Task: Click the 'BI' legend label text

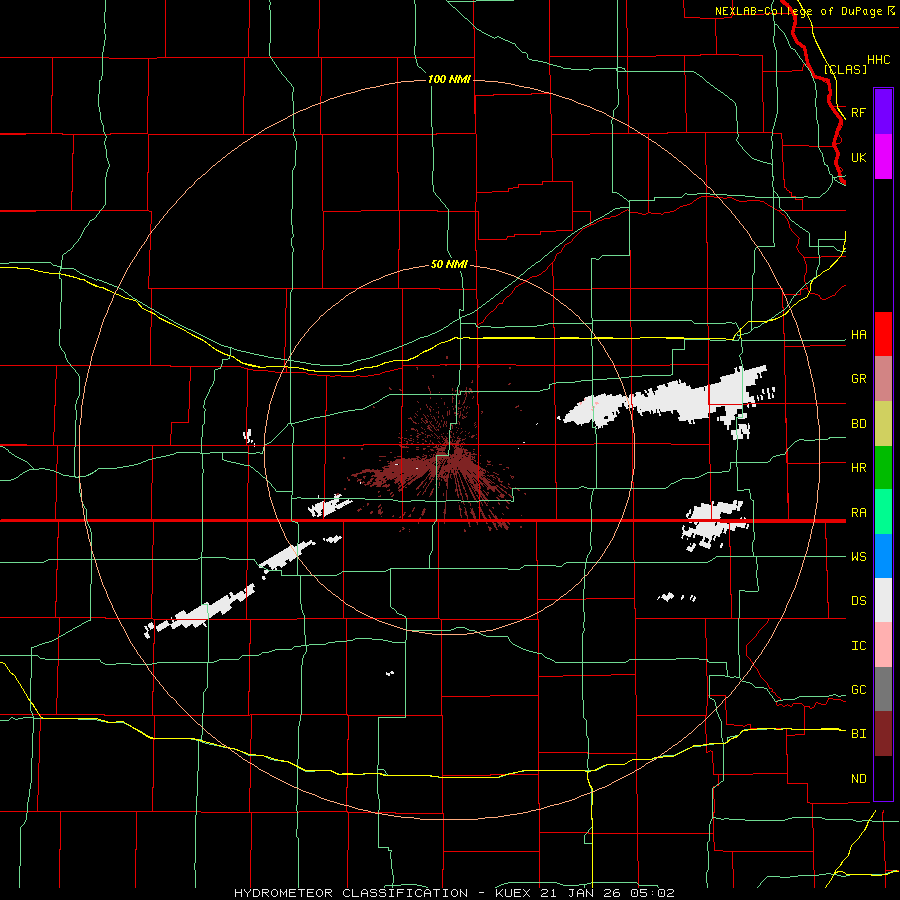Action: (858, 734)
